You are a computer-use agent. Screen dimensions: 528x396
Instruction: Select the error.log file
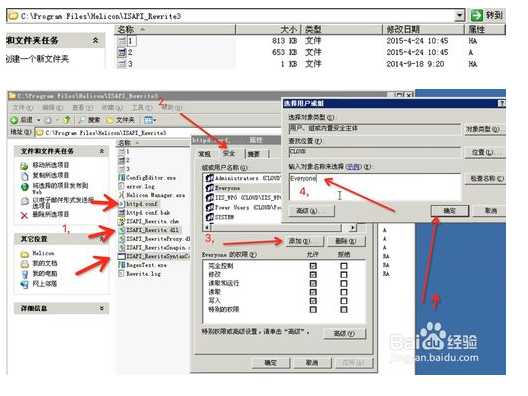[137, 186]
